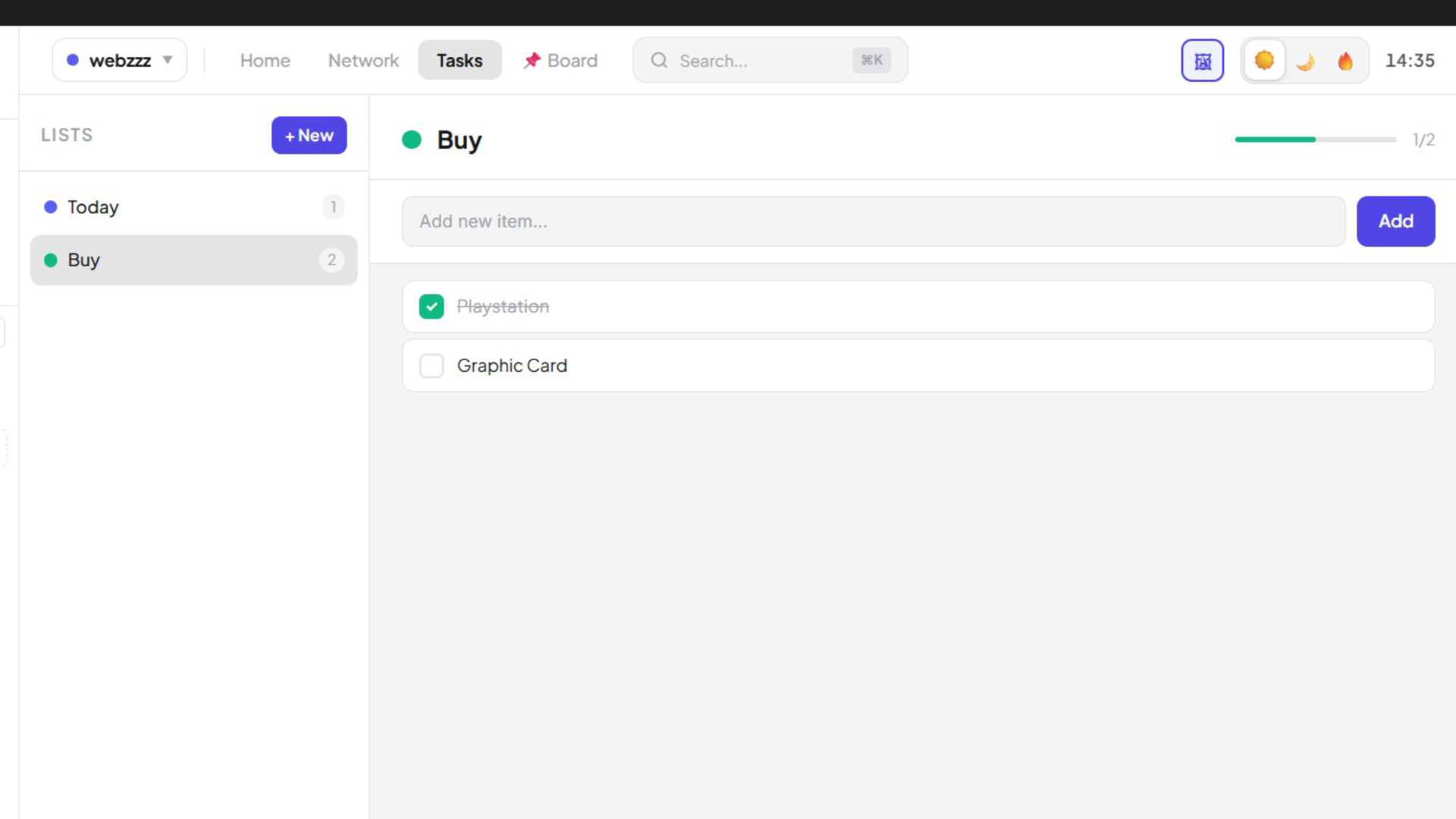Create a list with the +New button
The image size is (1456, 819).
[309, 135]
